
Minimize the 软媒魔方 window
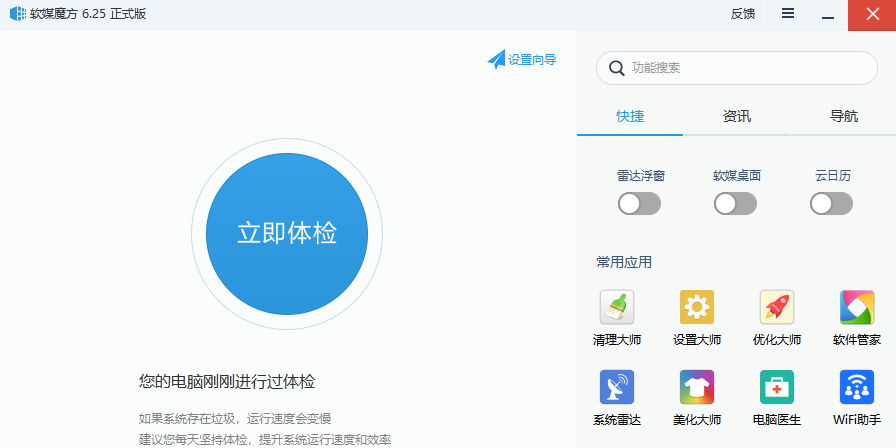pos(827,15)
